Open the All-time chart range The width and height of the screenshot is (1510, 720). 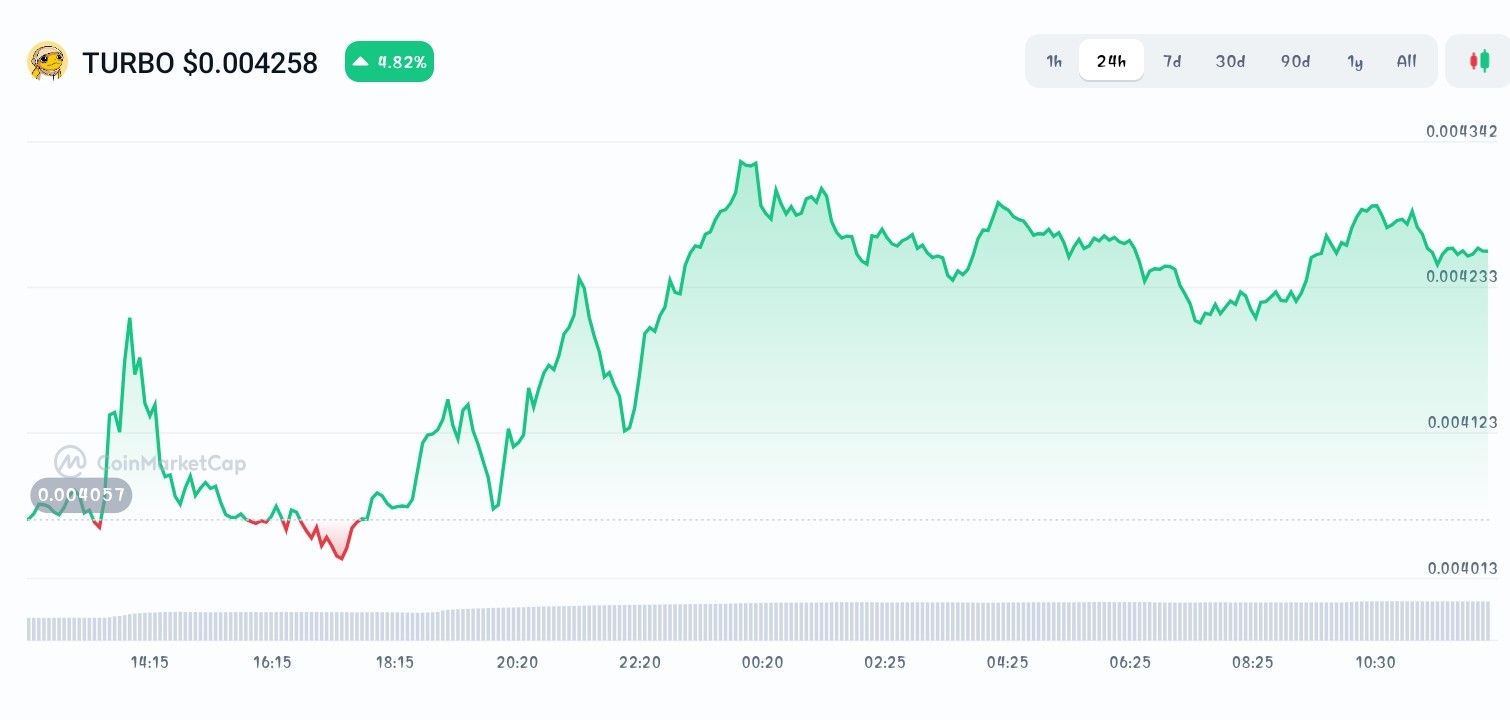[x=1406, y=61]
